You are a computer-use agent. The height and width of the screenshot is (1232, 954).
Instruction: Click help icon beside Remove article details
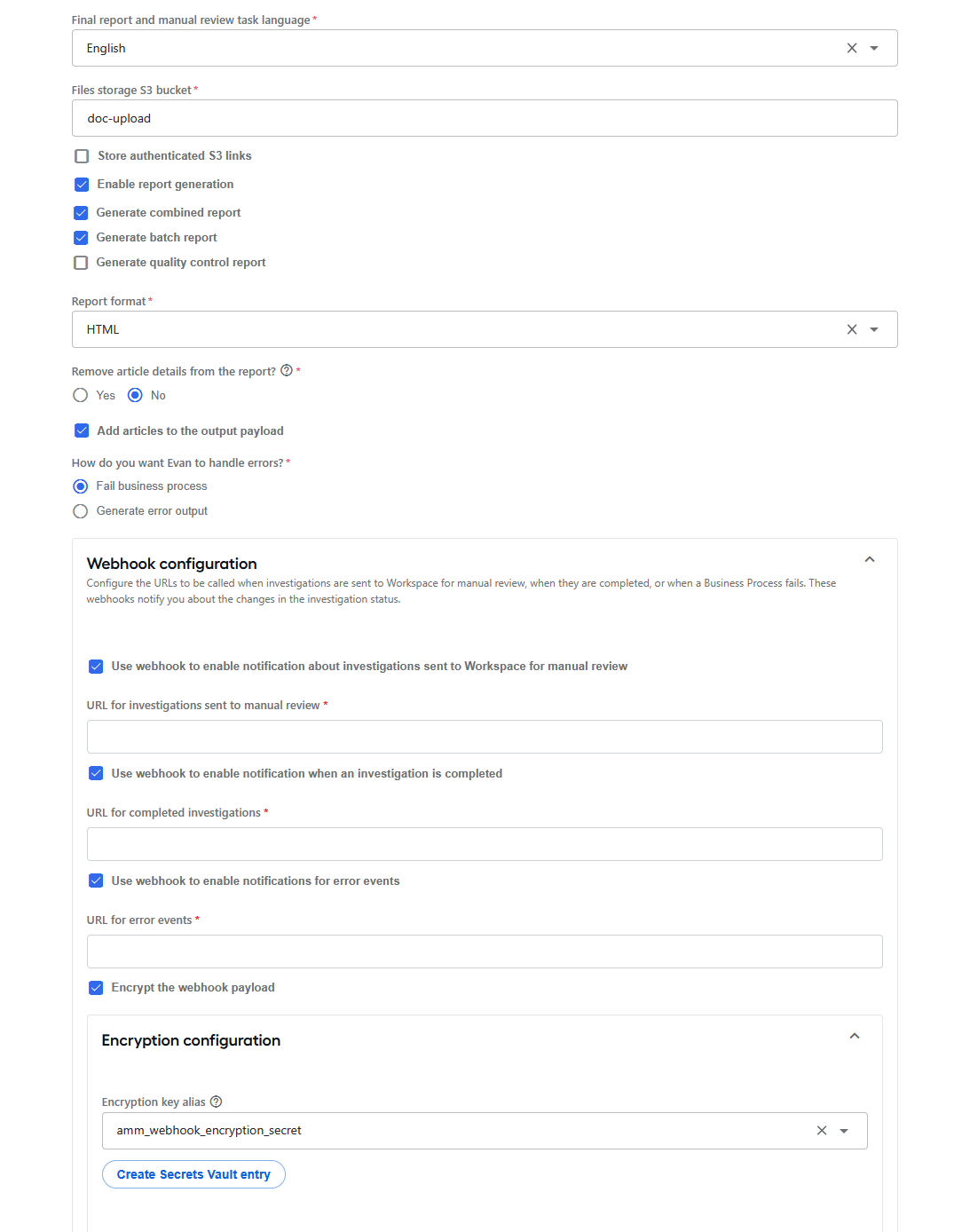(x=287, y=371)
